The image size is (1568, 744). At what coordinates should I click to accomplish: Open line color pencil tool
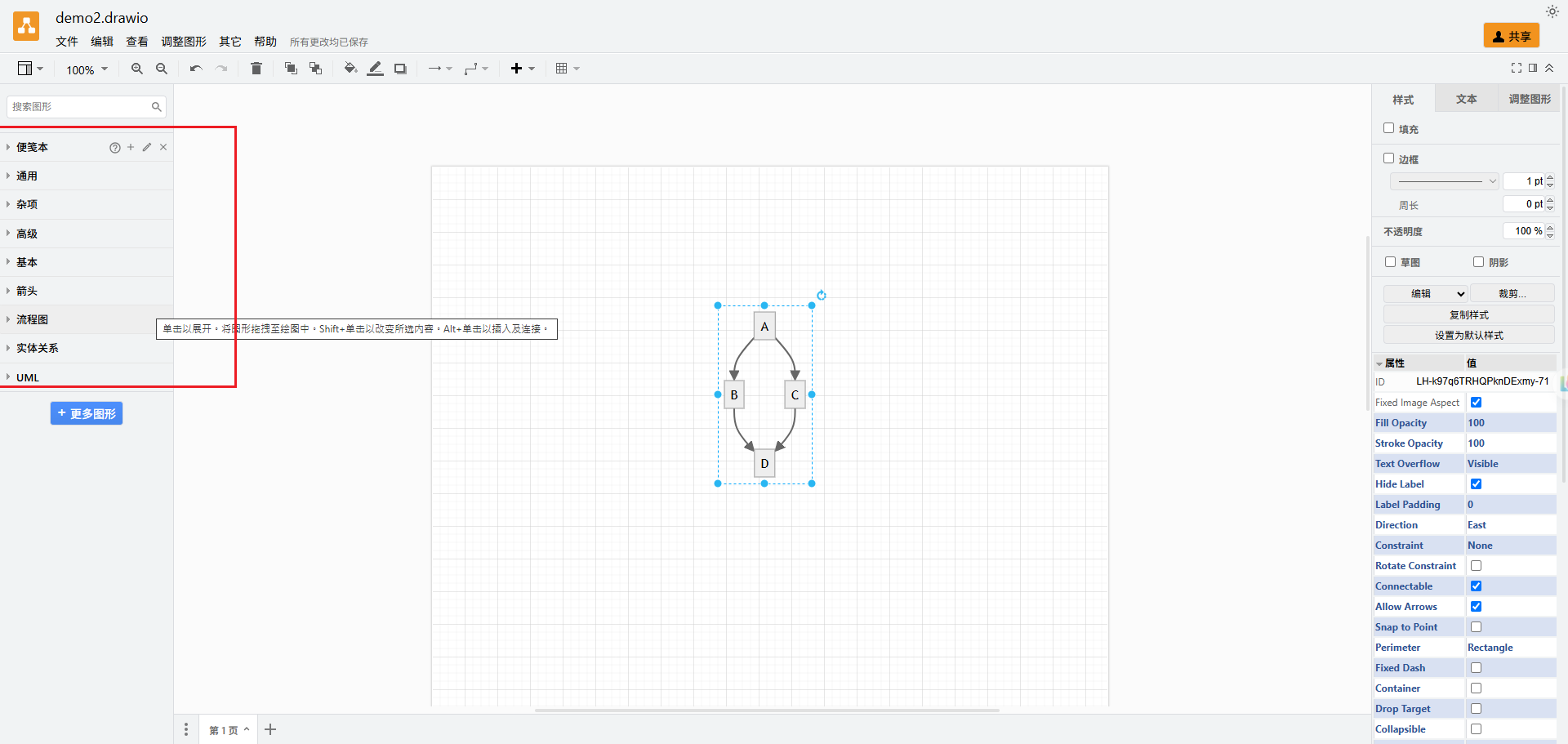click(375, 69)
